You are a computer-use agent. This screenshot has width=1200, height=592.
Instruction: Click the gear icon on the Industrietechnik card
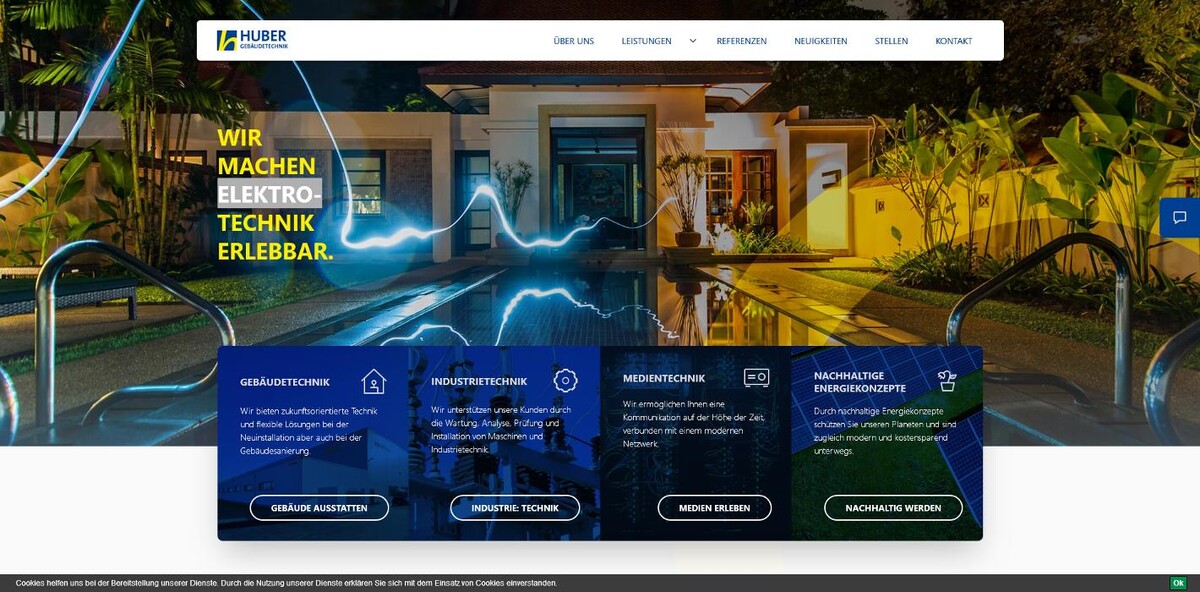(x=566, y=381)
